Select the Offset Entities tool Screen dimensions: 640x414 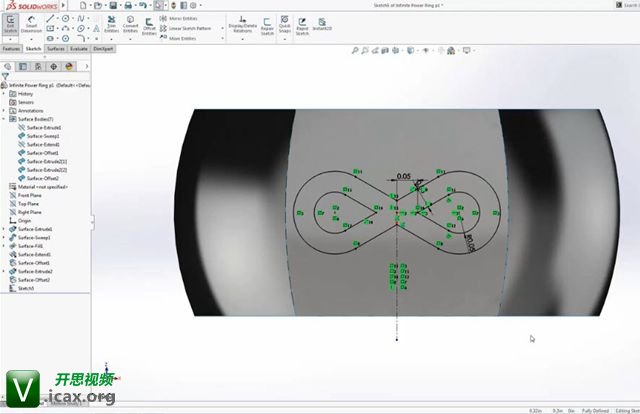click(149, 24)
